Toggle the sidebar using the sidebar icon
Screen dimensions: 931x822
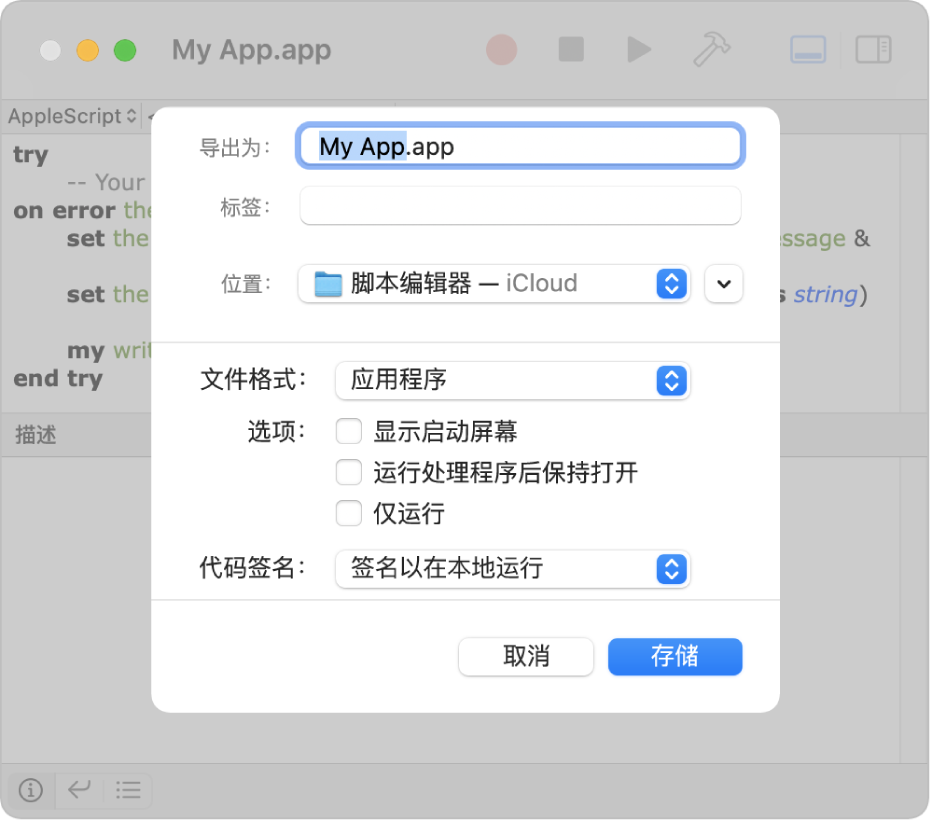(873, 49)
